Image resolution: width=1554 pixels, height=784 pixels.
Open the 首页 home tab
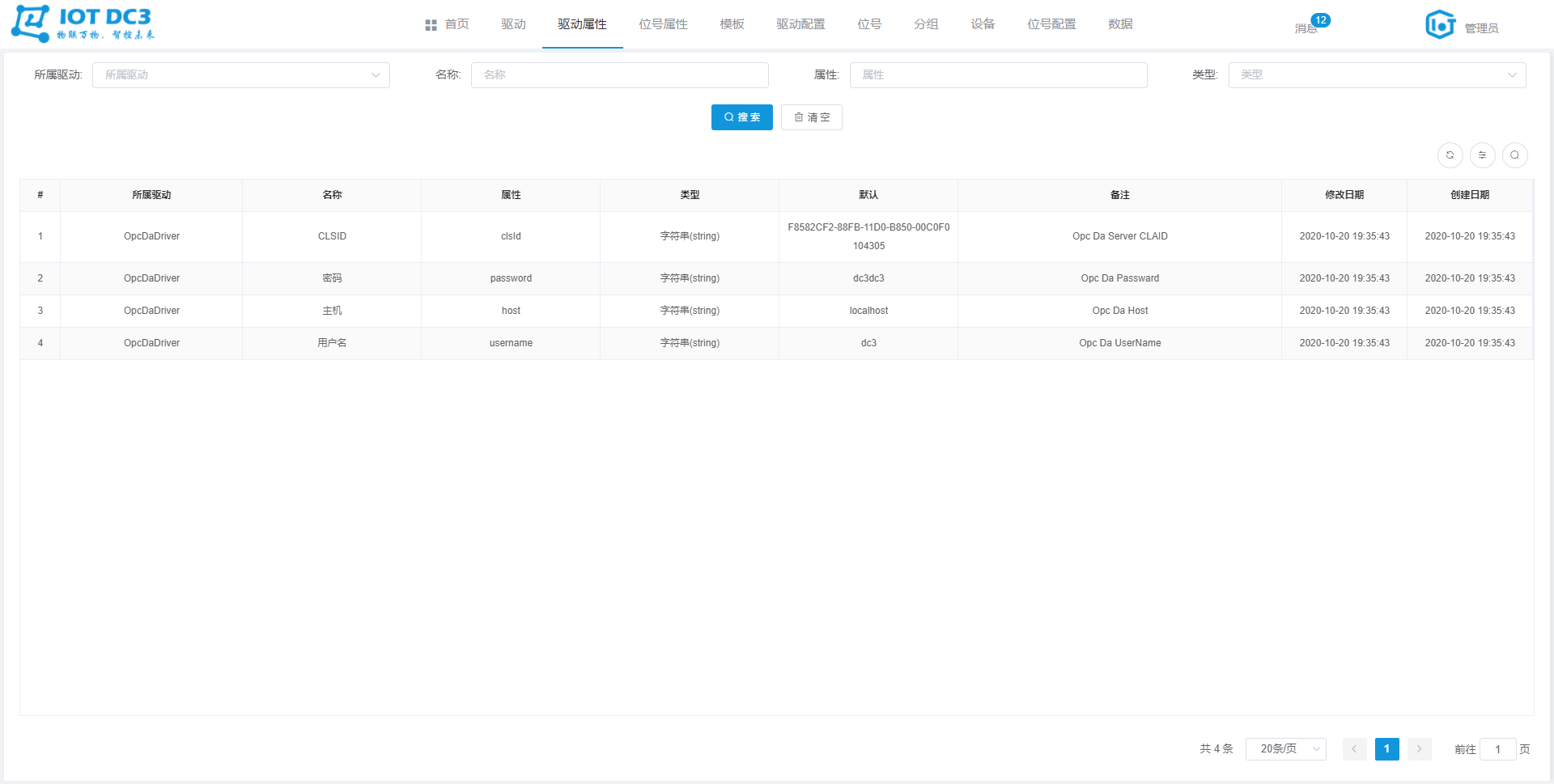coord(447,24)
